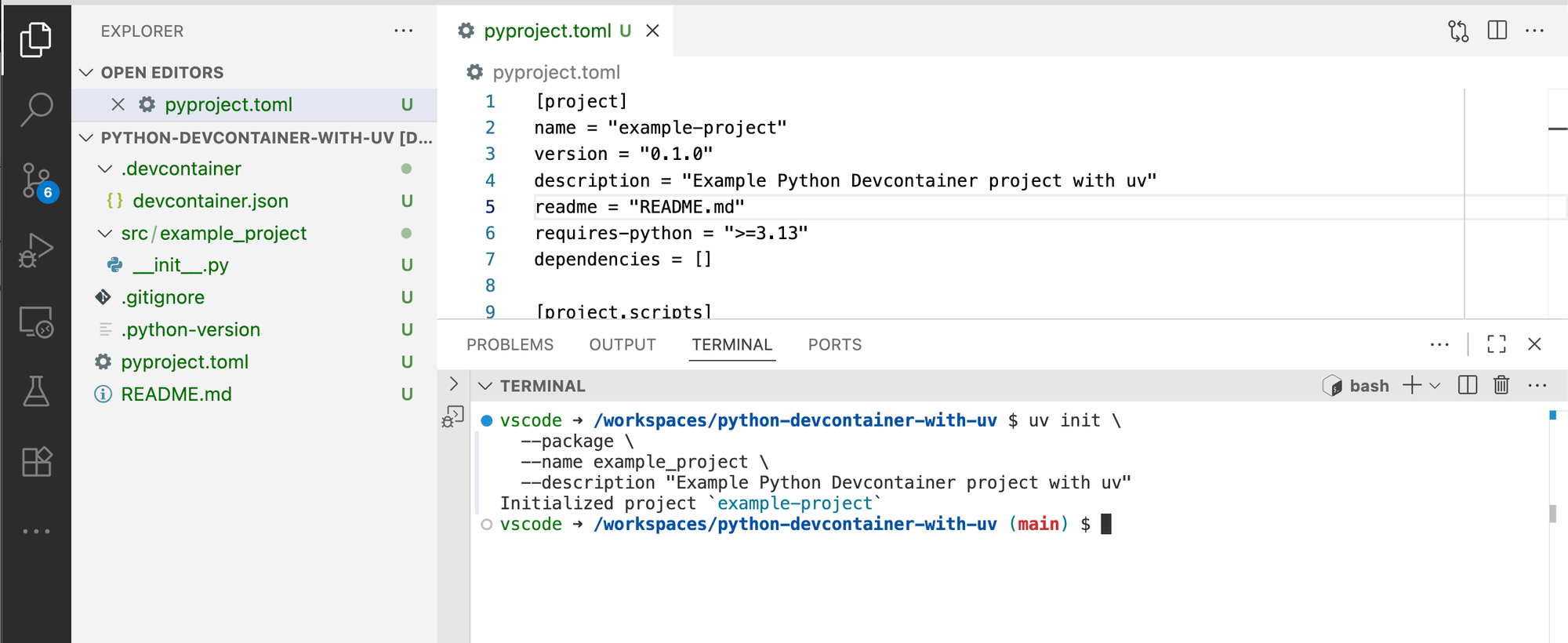This screenshot has width=1568, height=643.
Task: Switch to the OUTPUT tab
Action: point(622,345)
